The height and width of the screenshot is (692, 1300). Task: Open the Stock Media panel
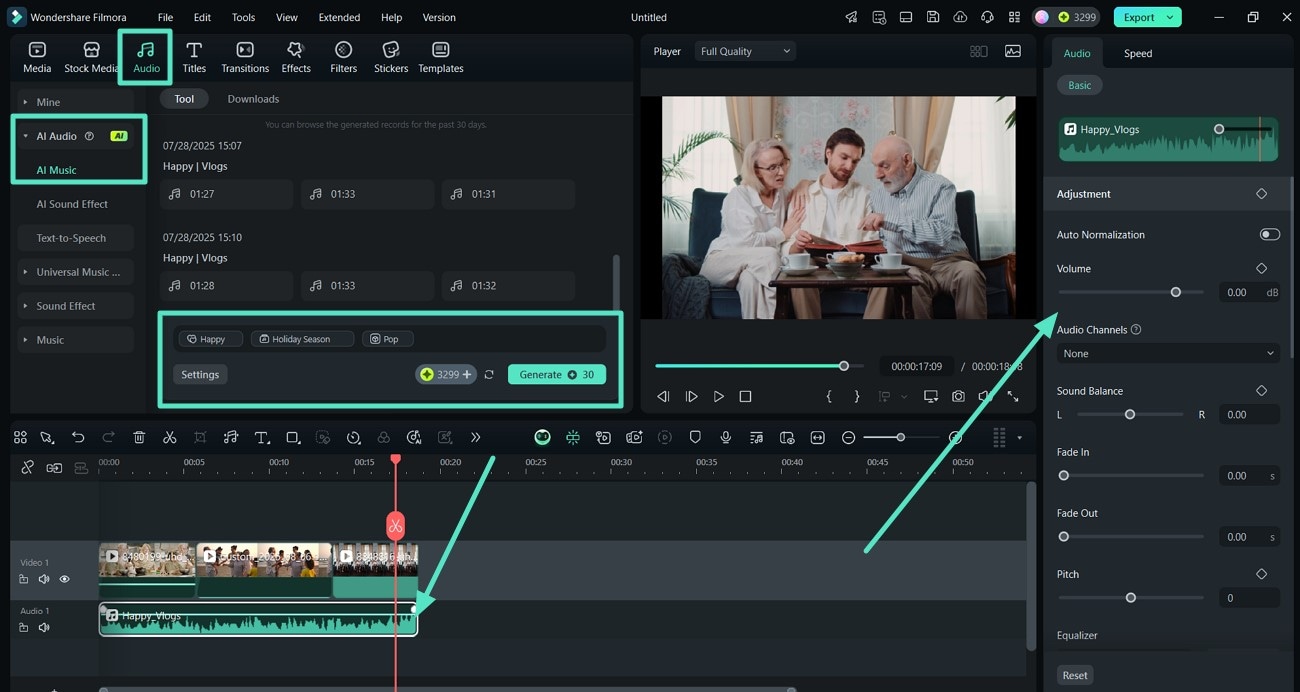91,57
